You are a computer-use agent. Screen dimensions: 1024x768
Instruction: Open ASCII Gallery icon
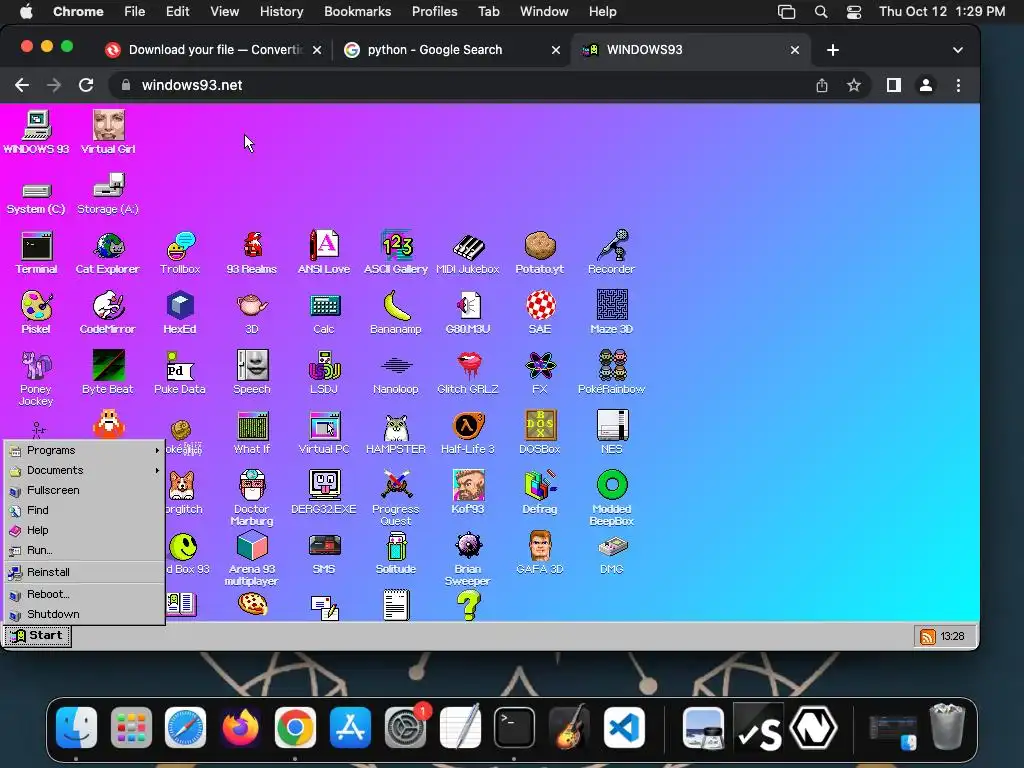tap(396, 253)
